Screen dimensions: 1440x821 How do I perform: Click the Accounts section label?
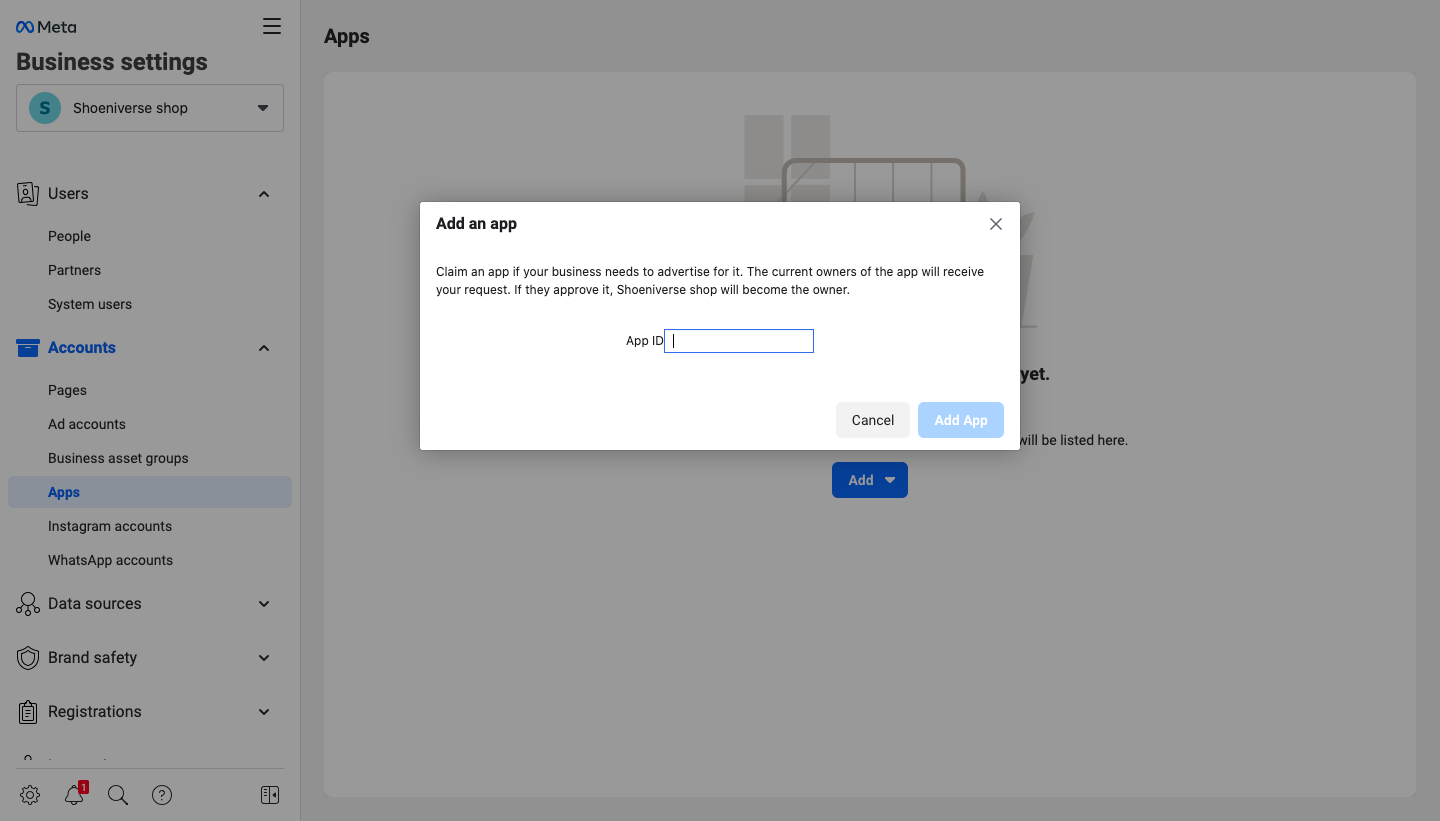(x=82, y=347)
